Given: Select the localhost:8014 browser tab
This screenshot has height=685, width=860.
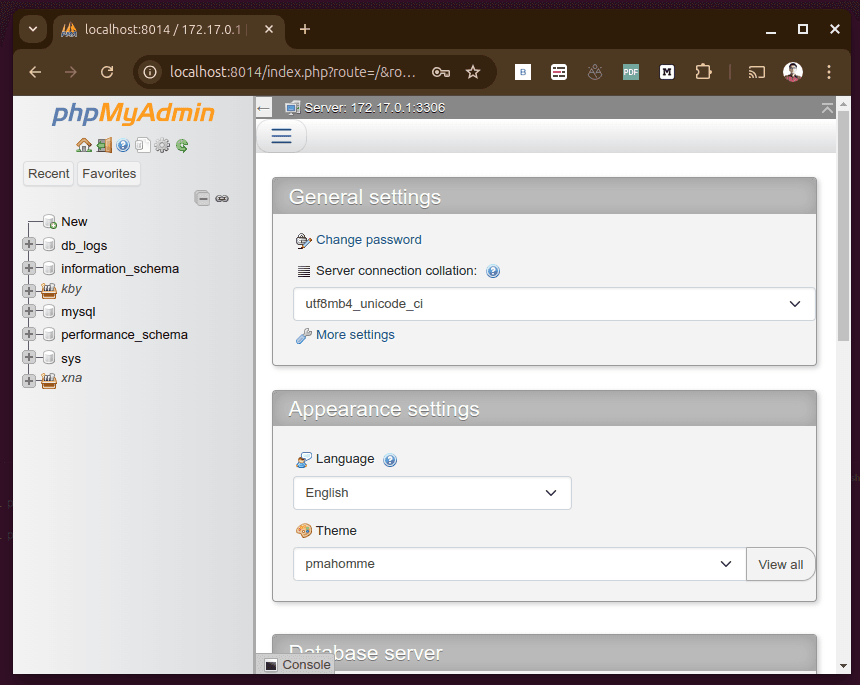Looking at the screenshot, I should point(163,30).
